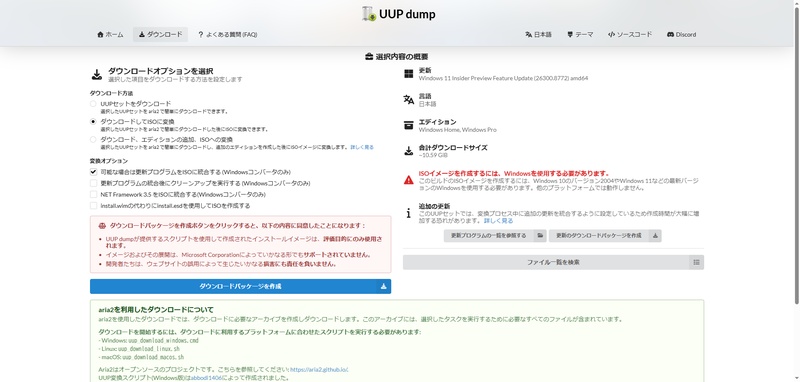This screenshot has width=800, height=382.
Task: Open the Discord link
Action: pyautogui.click(x=681, y=35)
